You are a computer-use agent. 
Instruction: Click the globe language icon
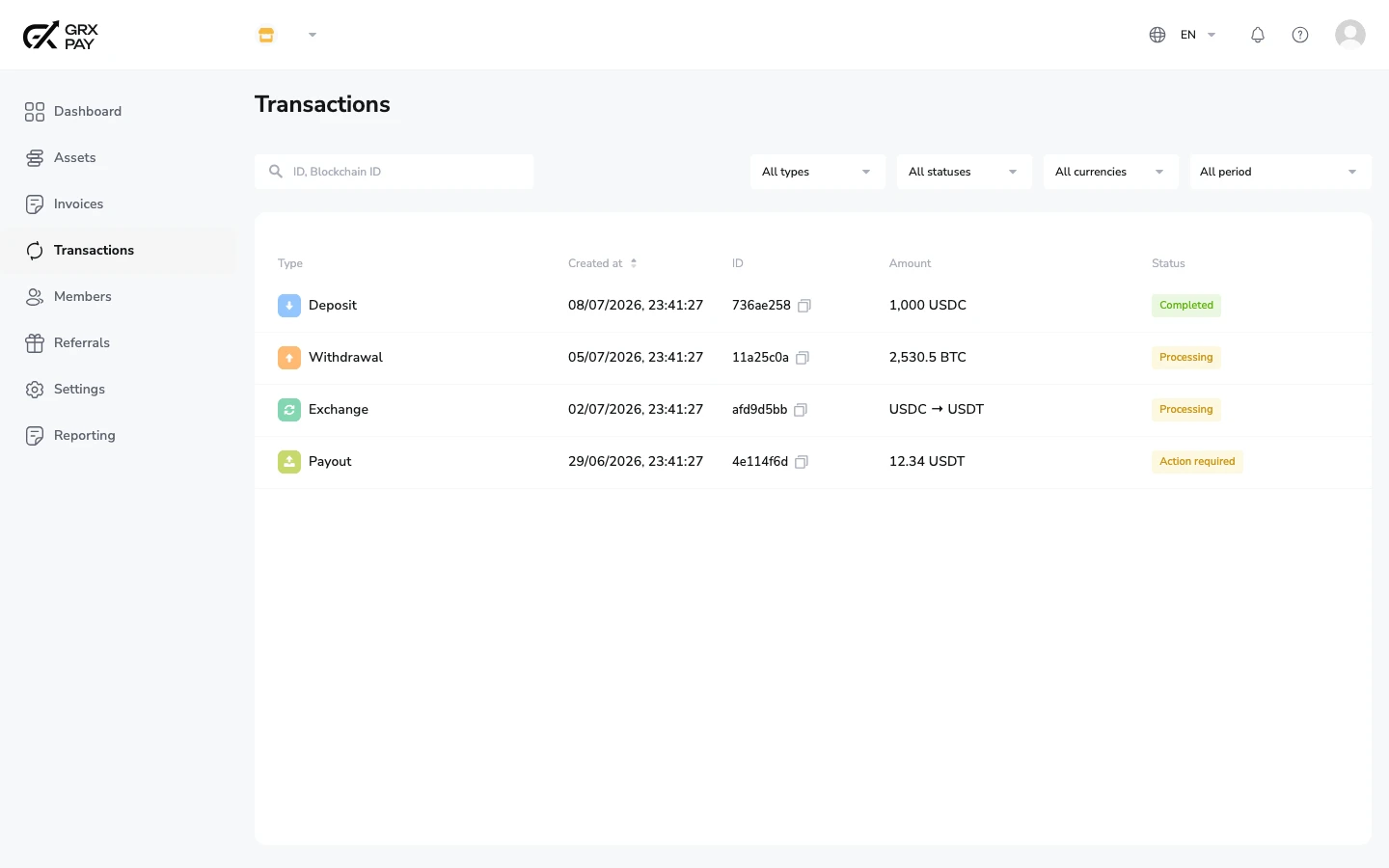[x=1157, y=35]
